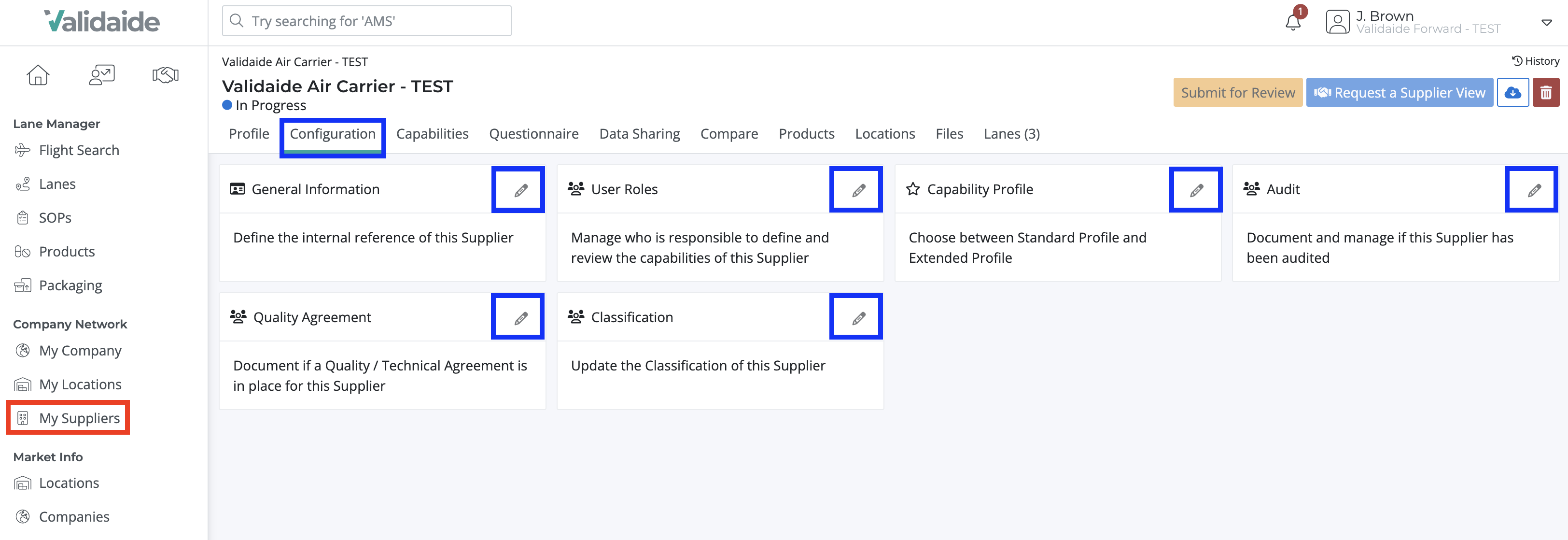Click the J. Brown user name
This screenshot has height=540, width=1568.
(1385, 16)
